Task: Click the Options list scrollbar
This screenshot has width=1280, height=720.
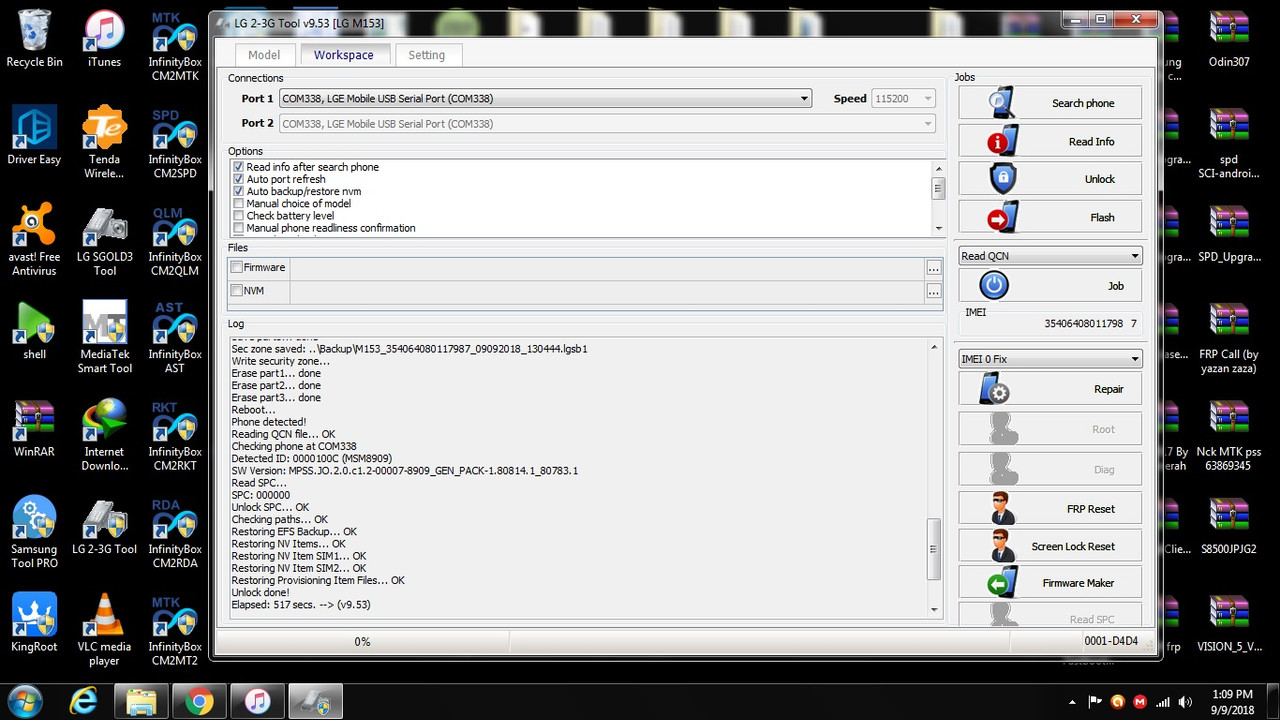Action: [938, 197]
